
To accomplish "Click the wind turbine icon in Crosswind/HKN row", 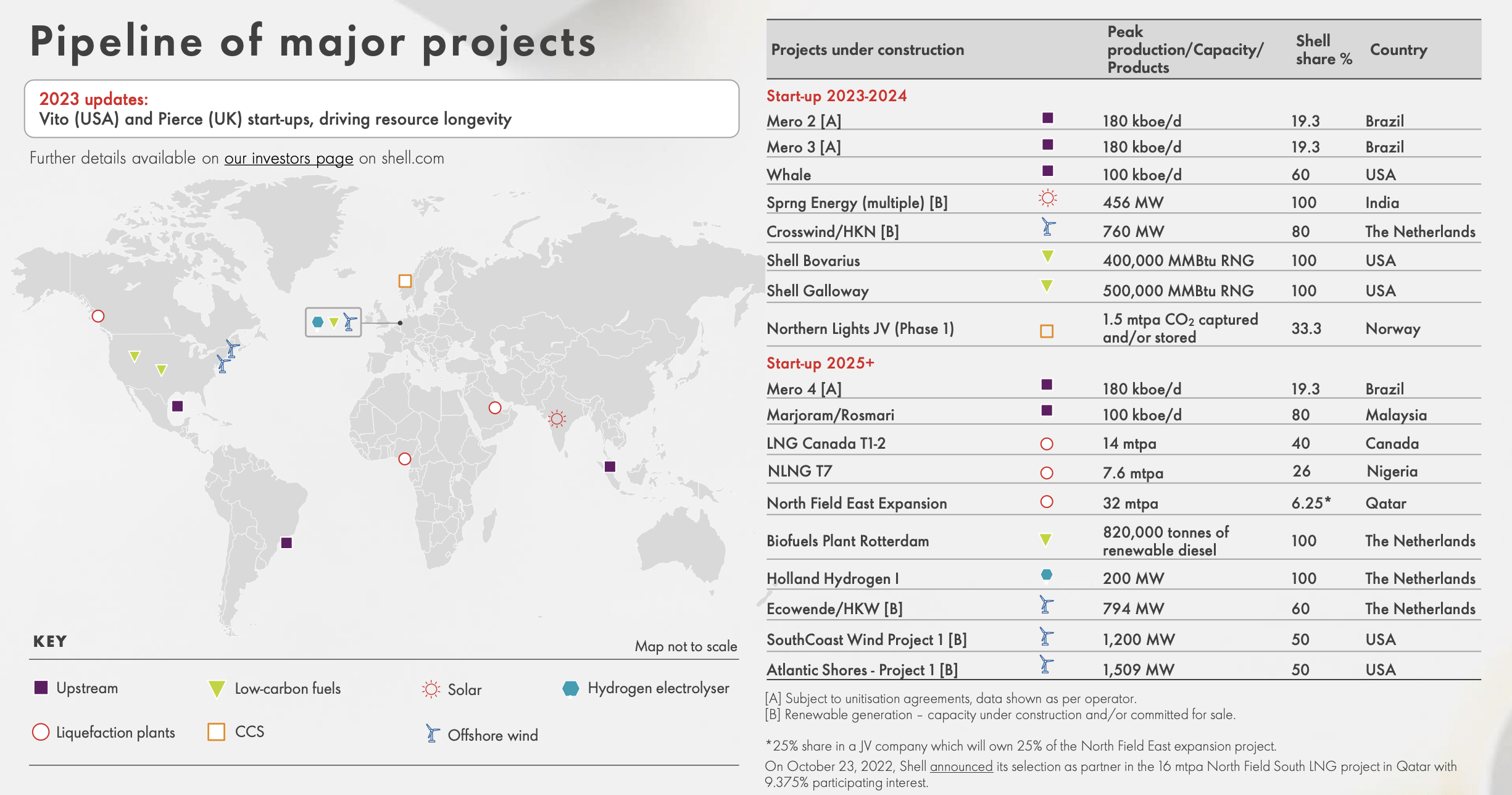I will [1048, 228].
